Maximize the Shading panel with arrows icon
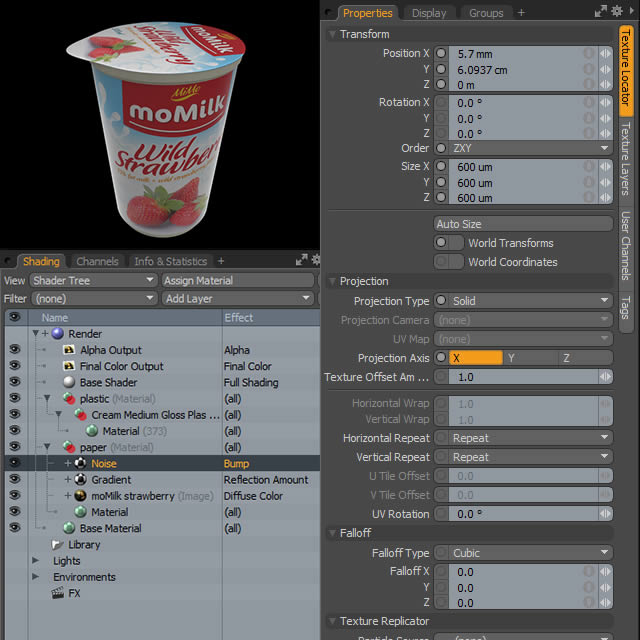This screenshot has height=640, width=640. pos(302,260)
